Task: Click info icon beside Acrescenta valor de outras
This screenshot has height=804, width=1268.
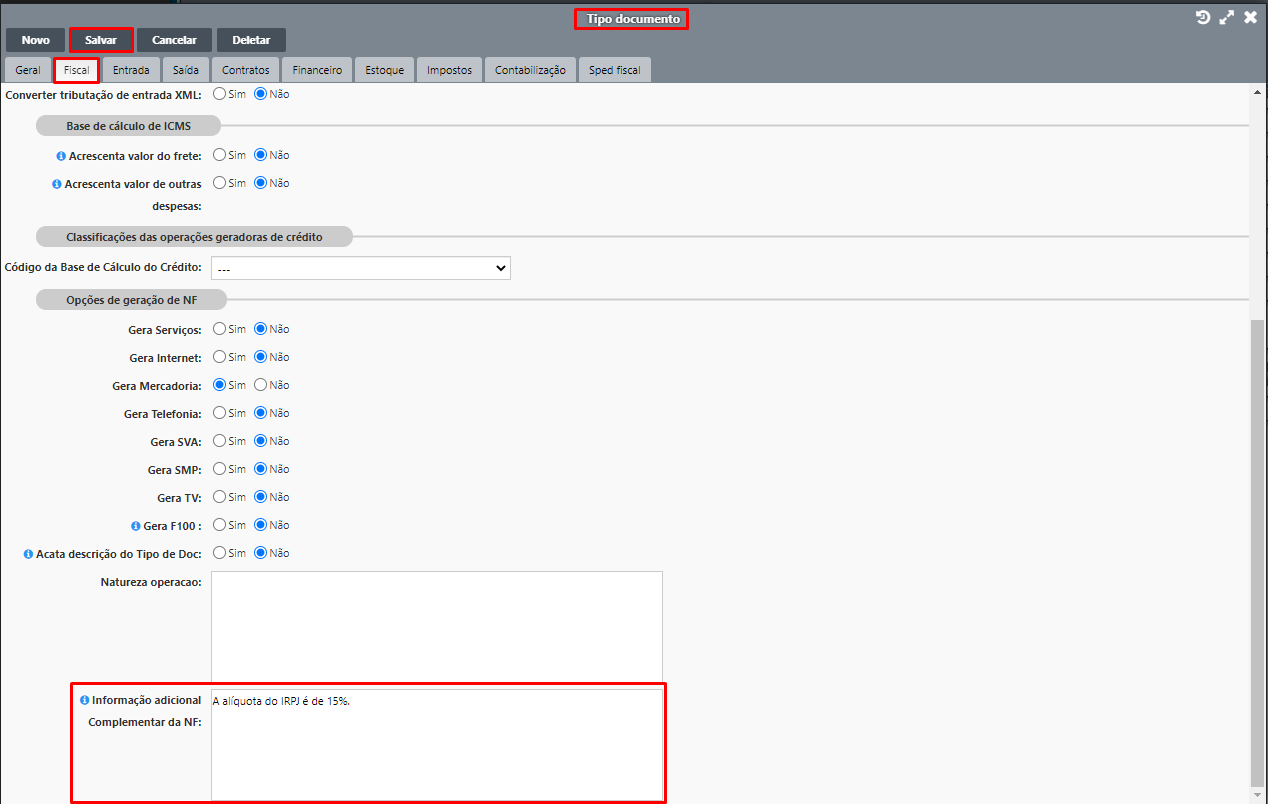Action: coord(57,184)
